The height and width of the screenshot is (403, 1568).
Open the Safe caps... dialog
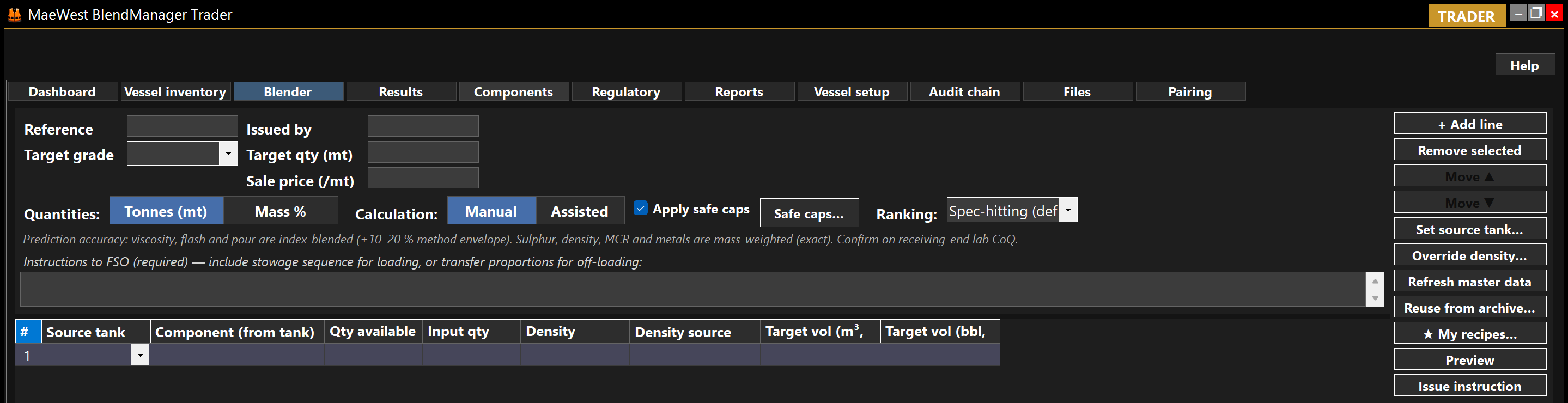(809, 212)
